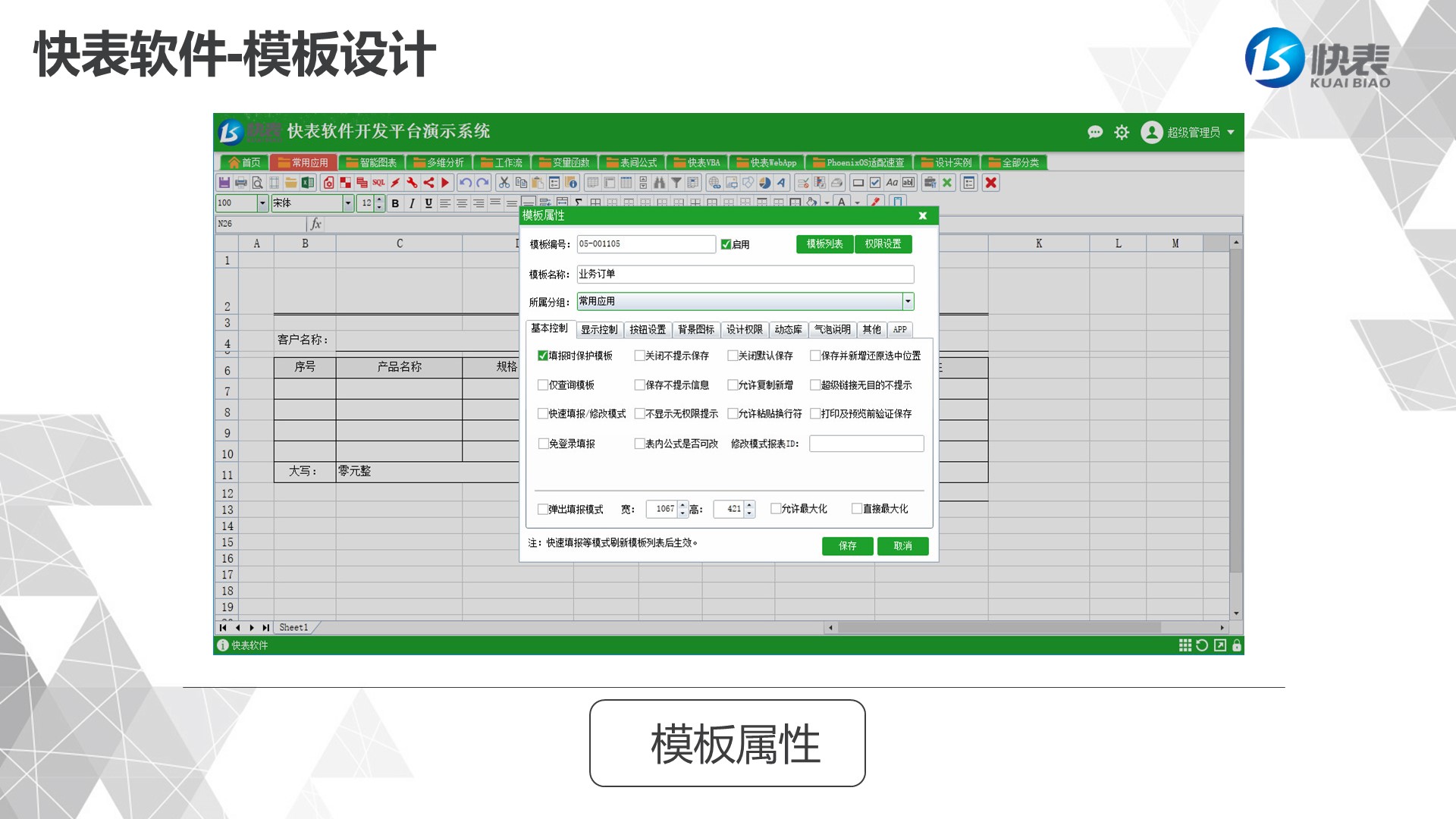The height and width of the screenshot is (819, 1456).
Task: Click the green X icon in toolbar
Action: pyautogui.click(x=947, y=183)
